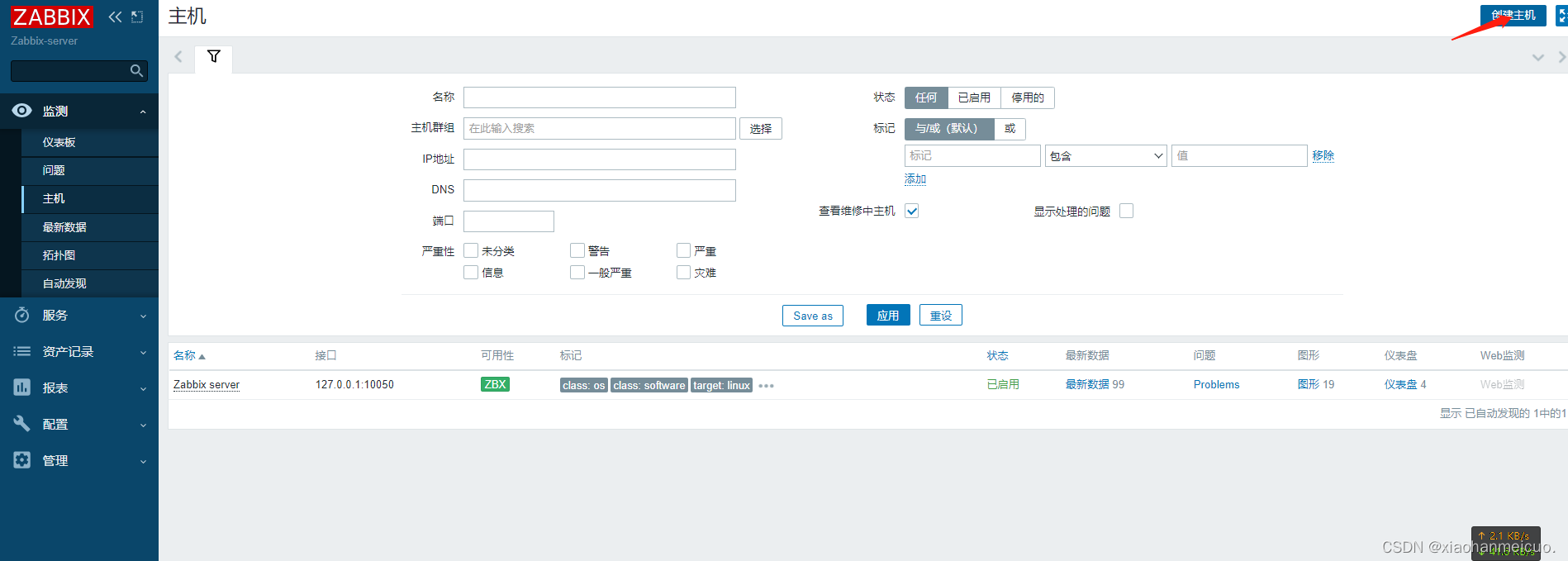Viewport: 1568px width, 561px height.
Task: Show more tags via ellipsis icon
Action: [766, 386]
